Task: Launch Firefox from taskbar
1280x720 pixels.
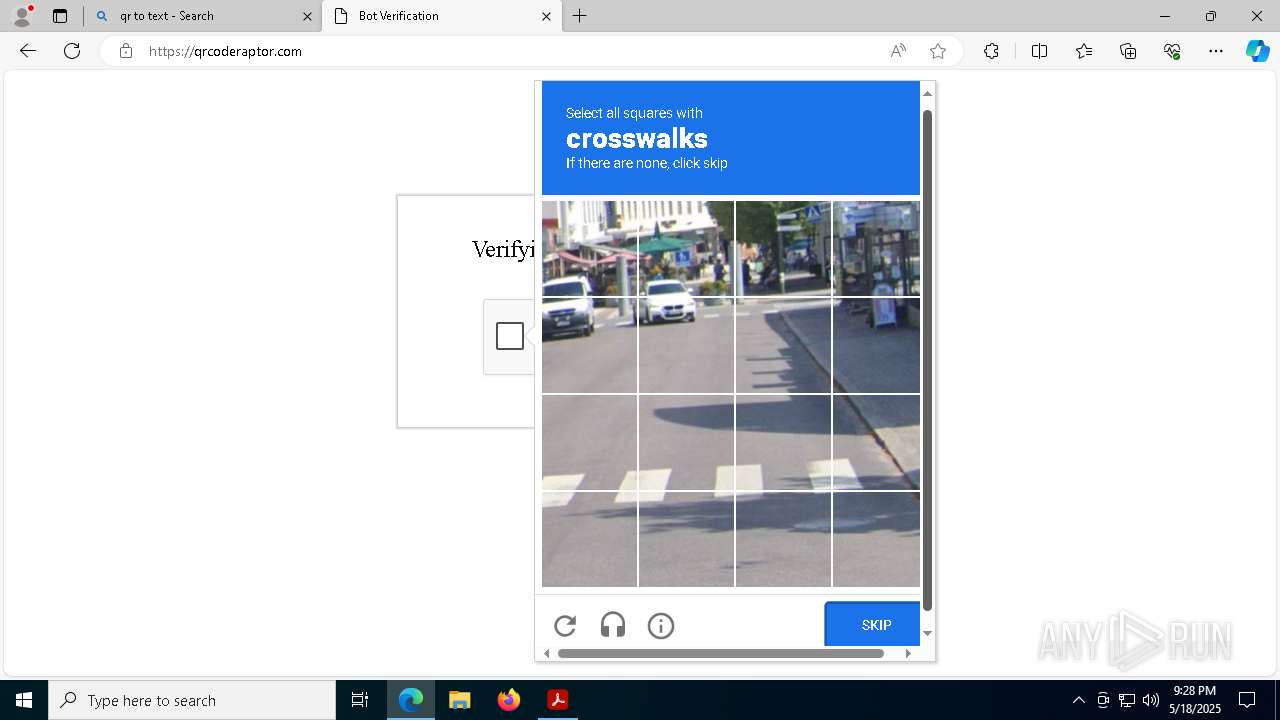Action: [x=509, y=700]
